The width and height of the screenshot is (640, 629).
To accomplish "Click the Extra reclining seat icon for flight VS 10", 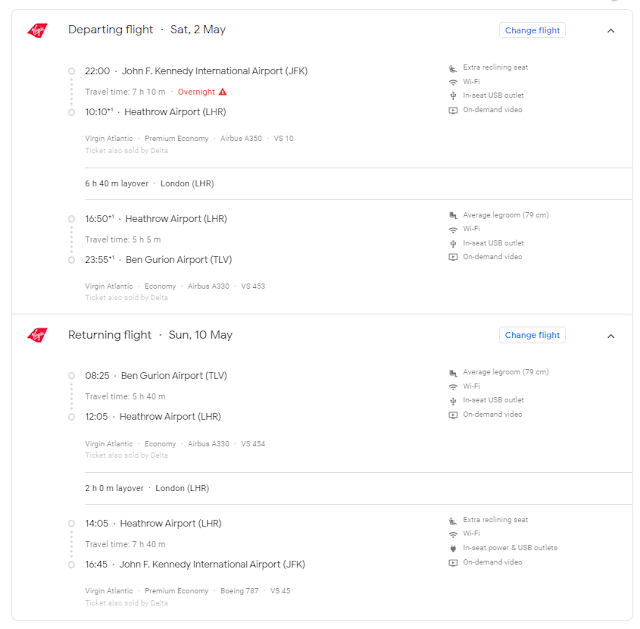I will coord(453,68).
